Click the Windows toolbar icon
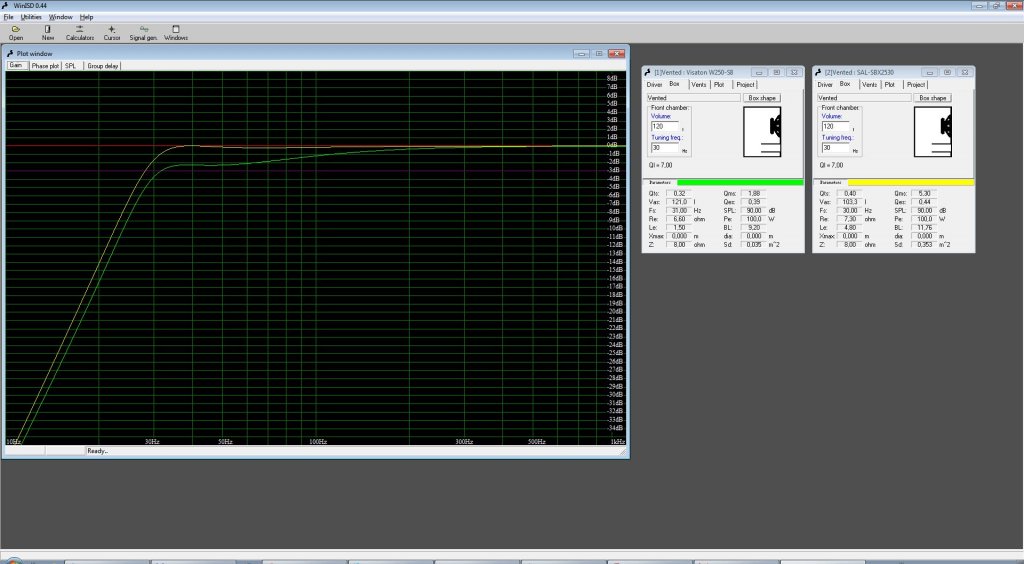The image size is (1024, 564). pyautogui.click(x=176, y=31)
